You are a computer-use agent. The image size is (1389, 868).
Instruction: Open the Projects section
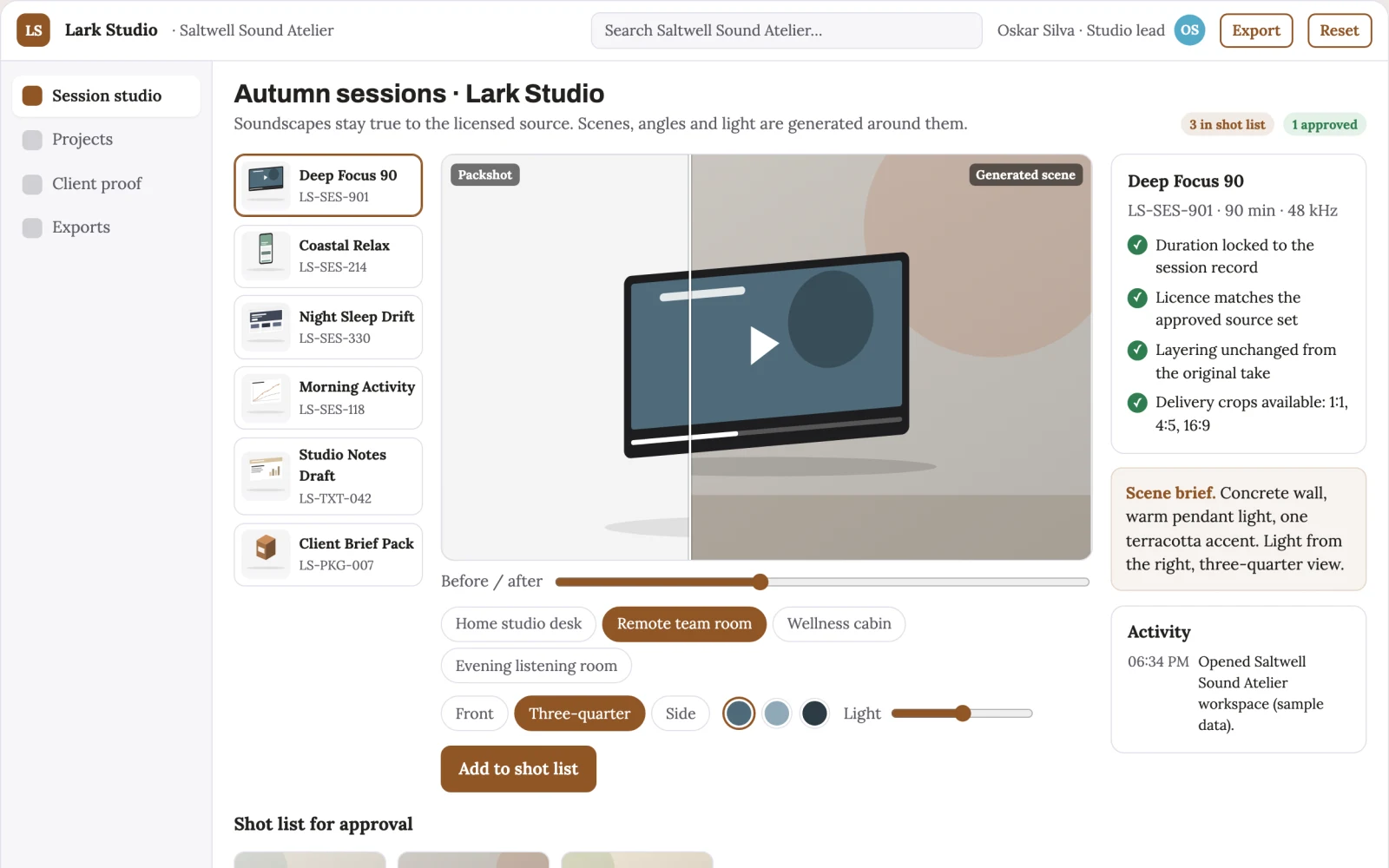coord(106,140)
